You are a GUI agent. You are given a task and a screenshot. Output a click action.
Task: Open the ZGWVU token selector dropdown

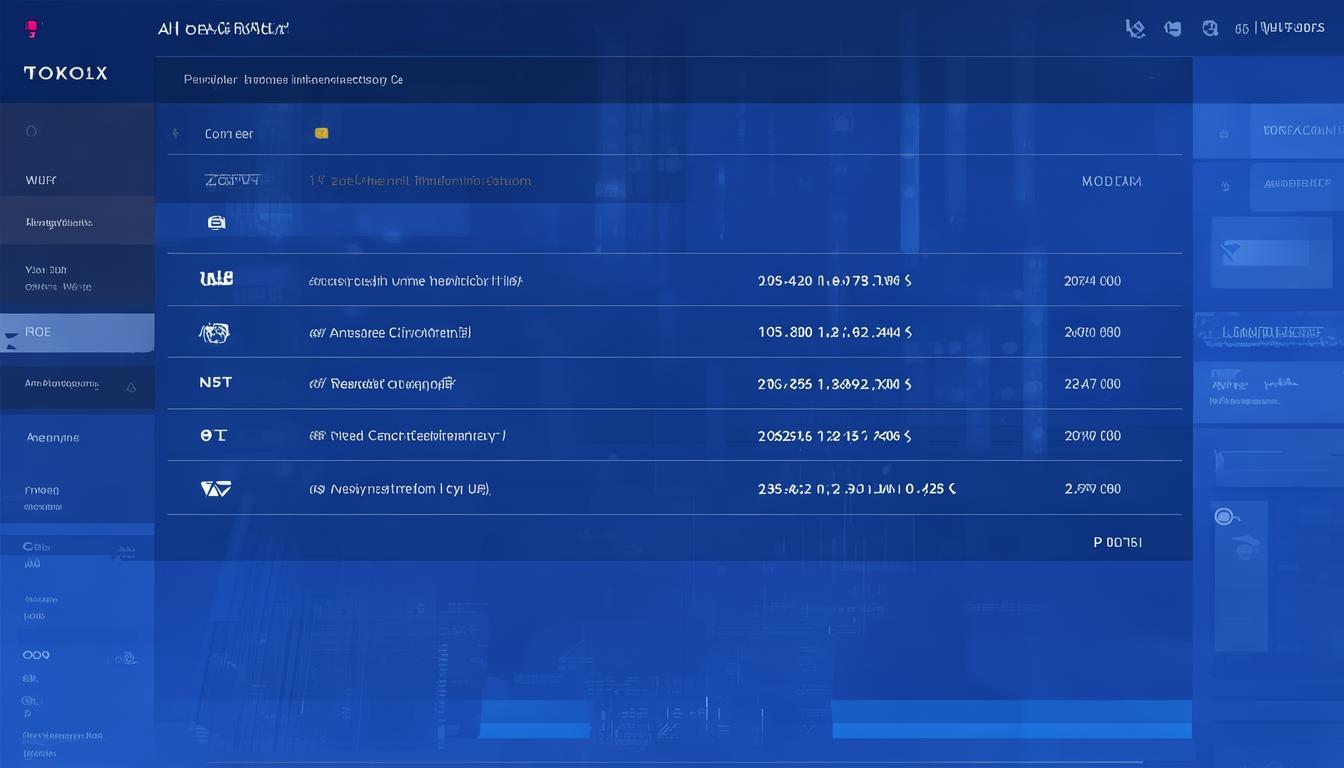[x=232, y=181]
